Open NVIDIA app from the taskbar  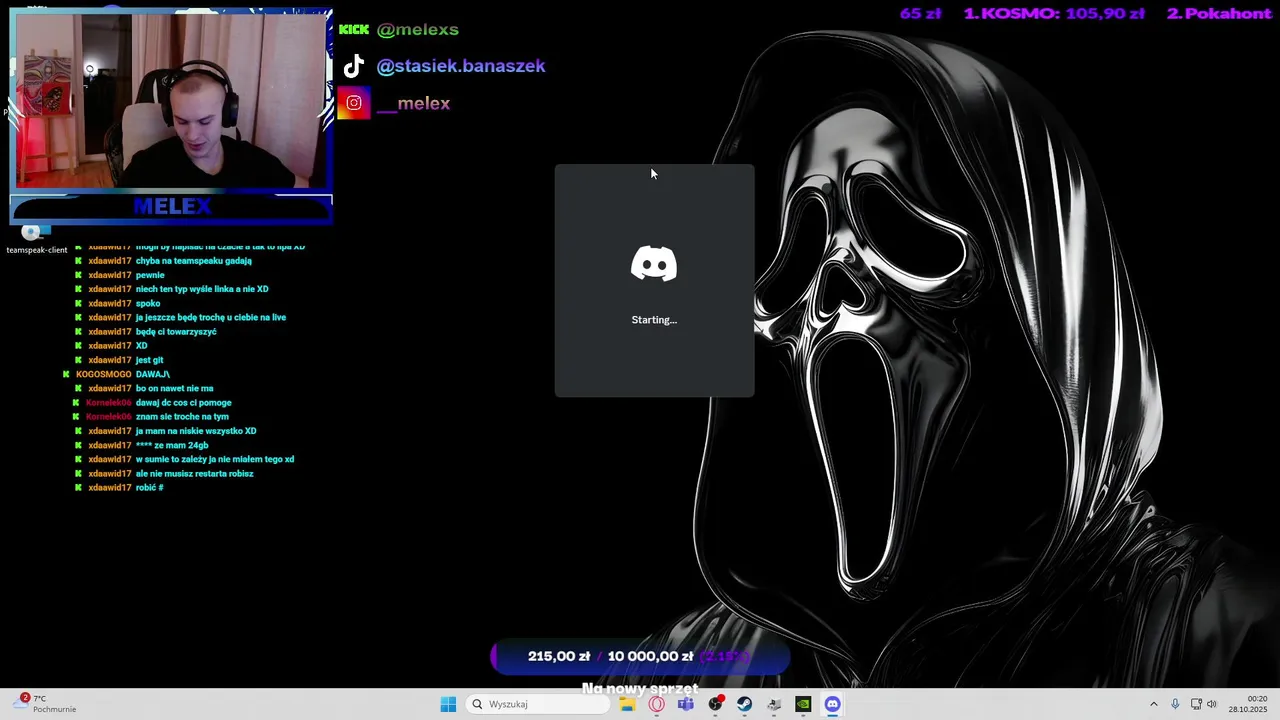803,704
